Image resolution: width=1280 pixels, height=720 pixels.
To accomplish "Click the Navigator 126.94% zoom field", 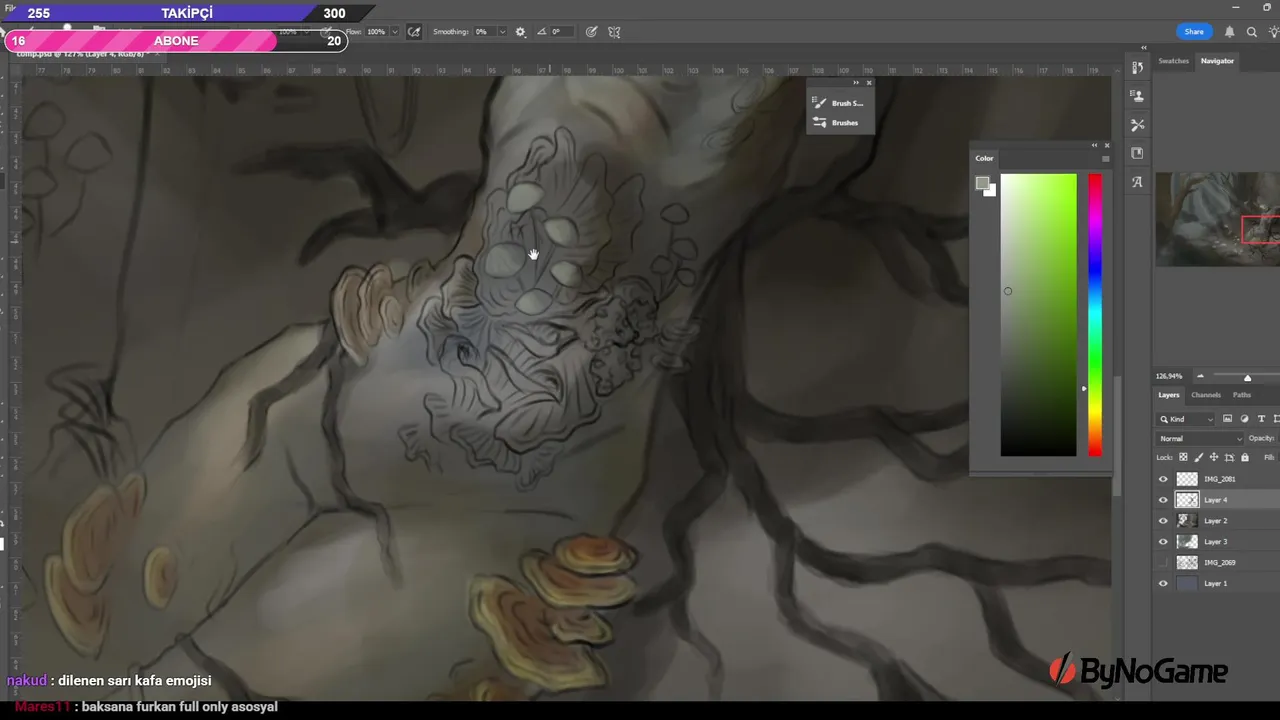I will [1169, 377].
